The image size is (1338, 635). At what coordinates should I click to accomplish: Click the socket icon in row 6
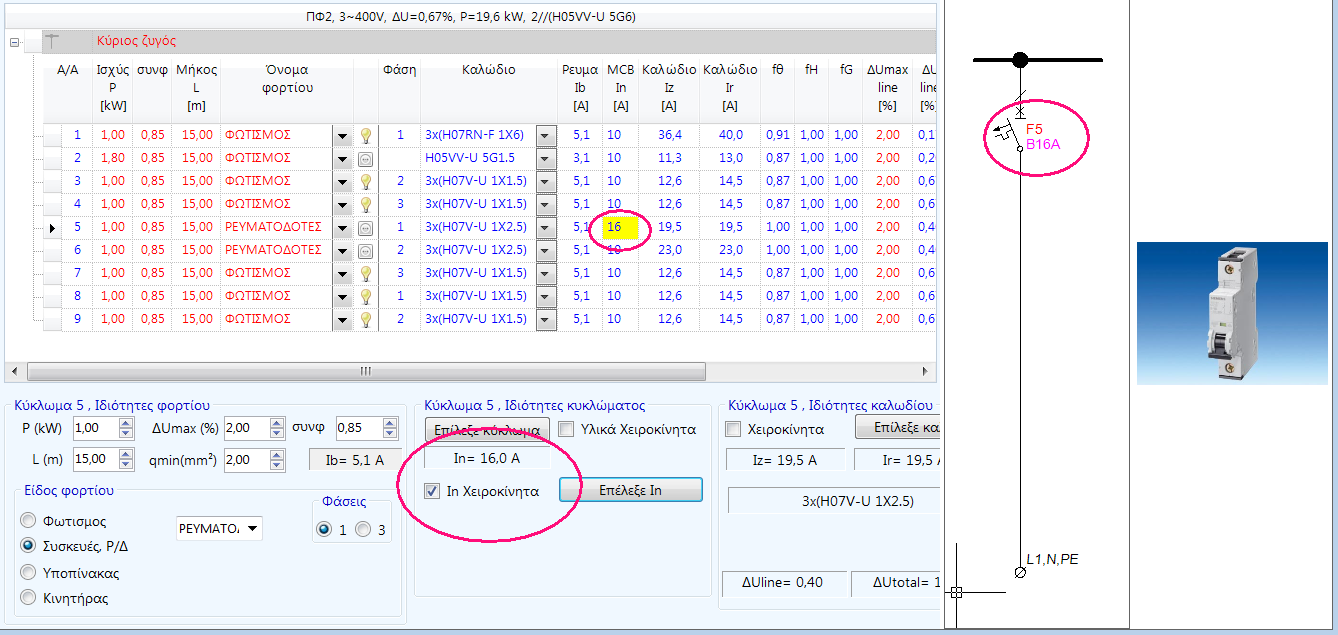point(366,250)
